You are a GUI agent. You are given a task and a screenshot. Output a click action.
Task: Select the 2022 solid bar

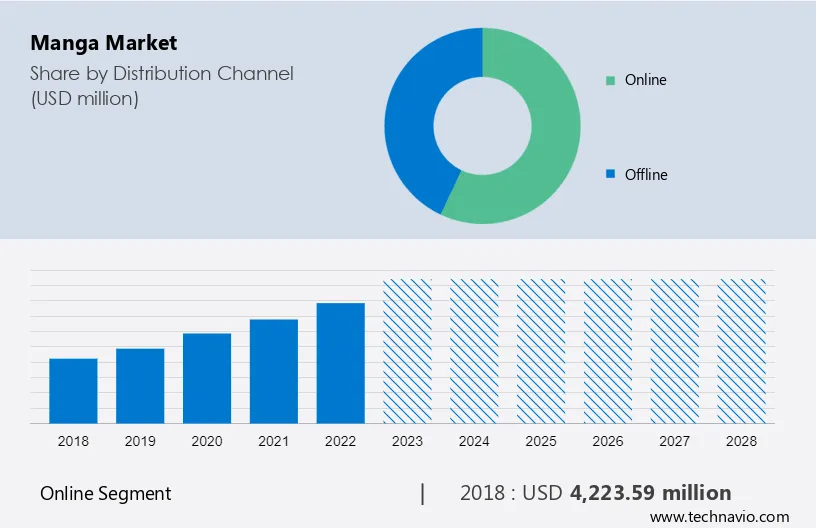coord(340,363)
